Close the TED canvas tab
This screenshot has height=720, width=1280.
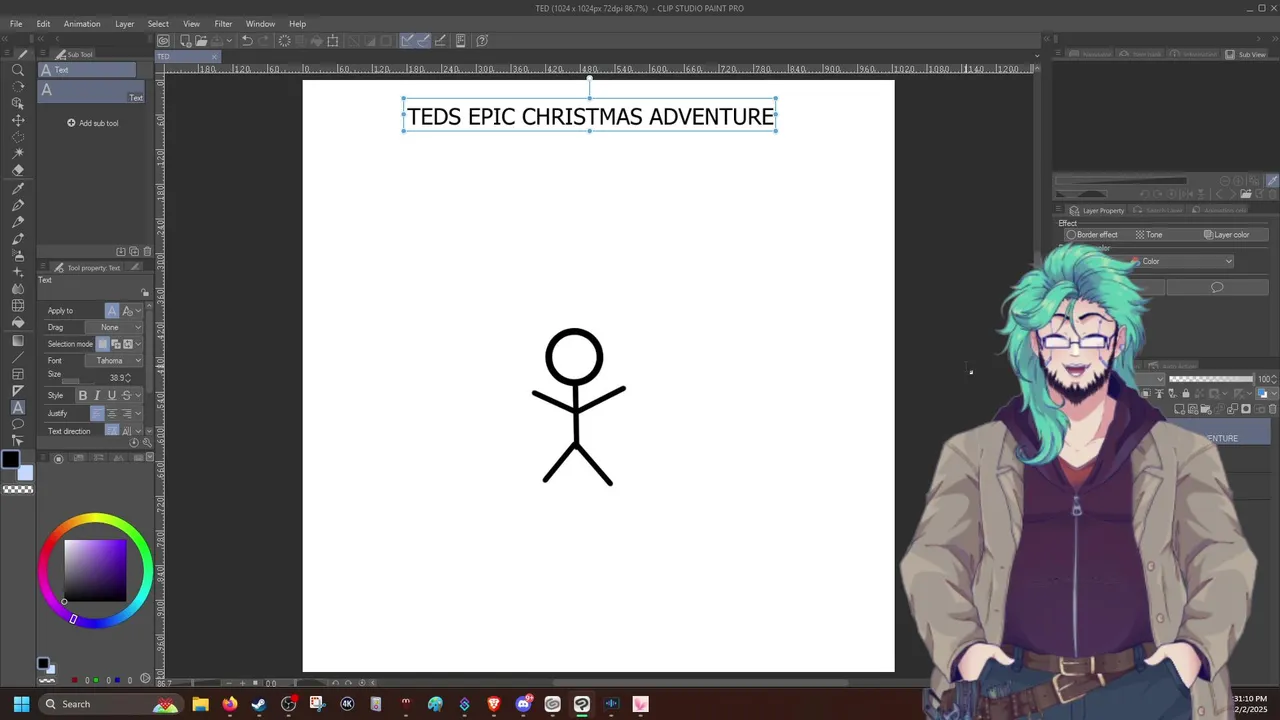tap(213, 57)
